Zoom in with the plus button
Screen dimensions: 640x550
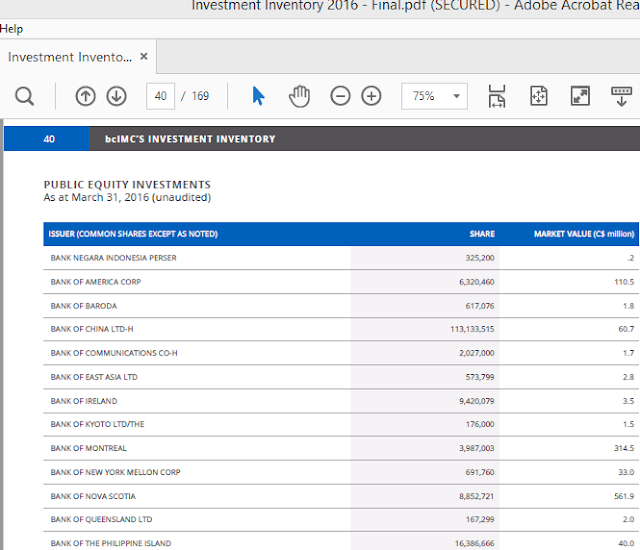tap(371, 96)
